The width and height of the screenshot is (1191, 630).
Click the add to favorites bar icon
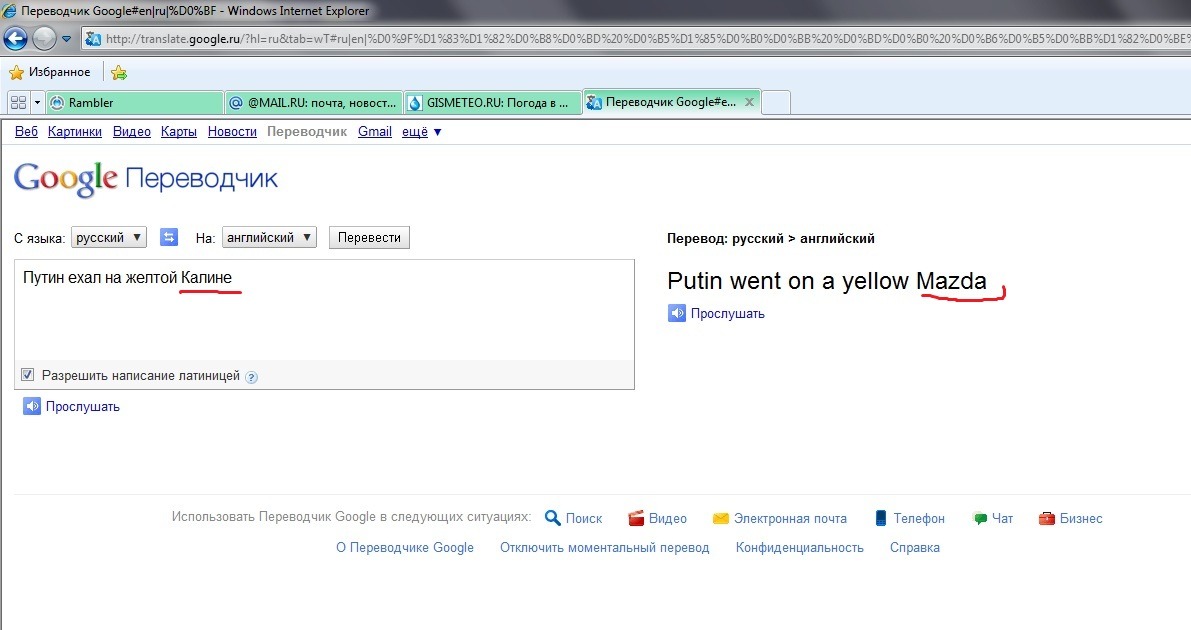pyautogui.click(x=118, y=73)
